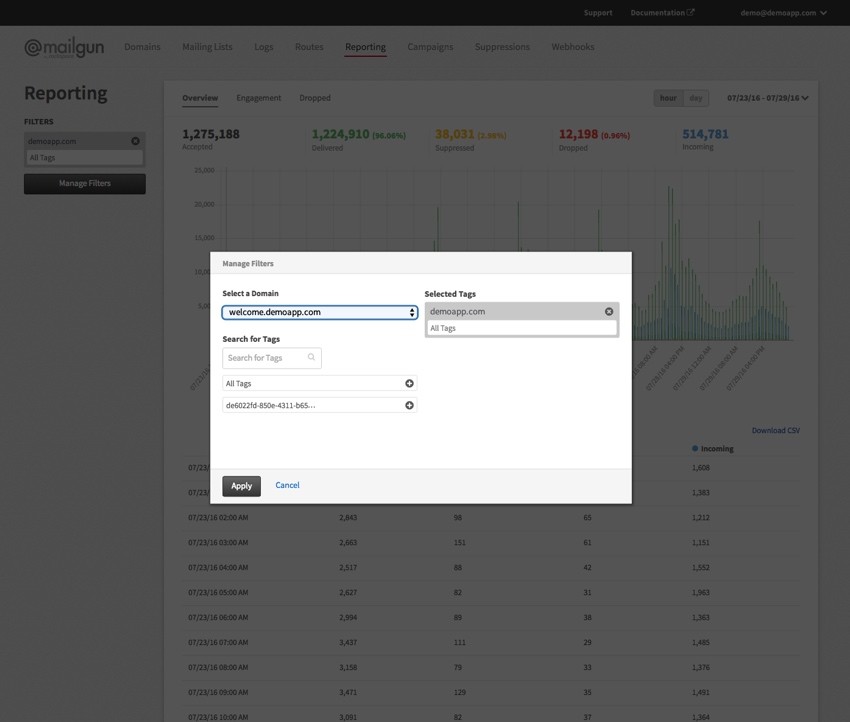Image resolution: width=850 pixels, height=722 pixels.
Task: Expand the demo@demoapp.com account menu
Action: pyautogui.click(x=783, y=12)
